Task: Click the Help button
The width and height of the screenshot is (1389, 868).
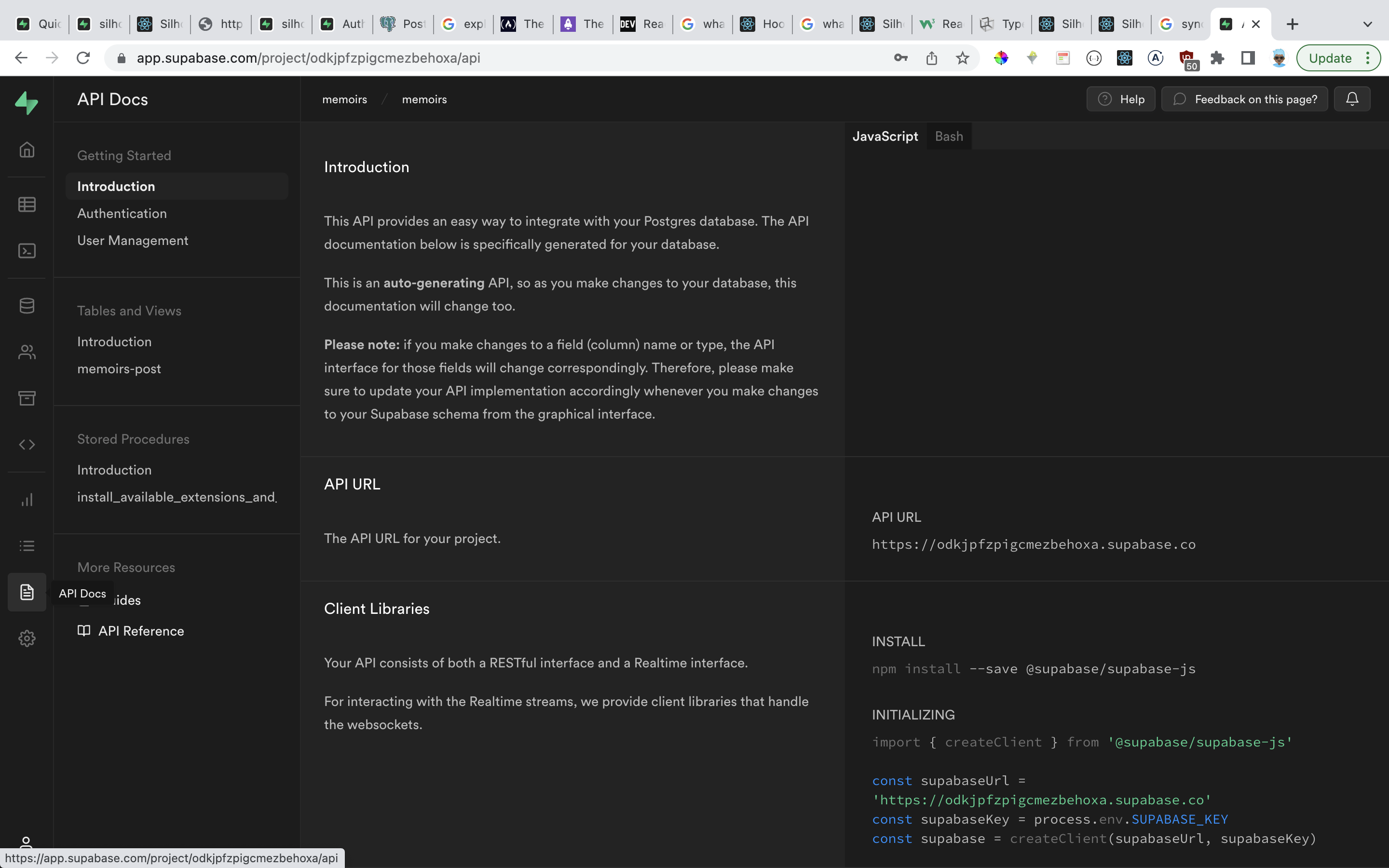Action: coord(1120,99)
